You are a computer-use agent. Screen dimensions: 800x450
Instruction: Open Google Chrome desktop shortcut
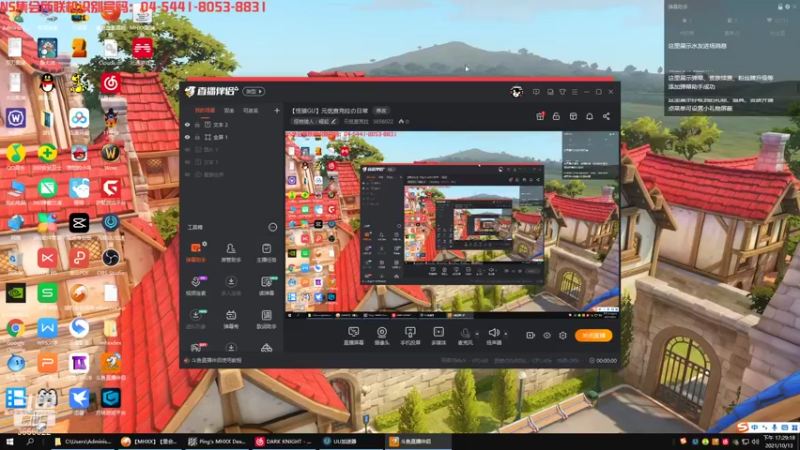click(15, 331)
